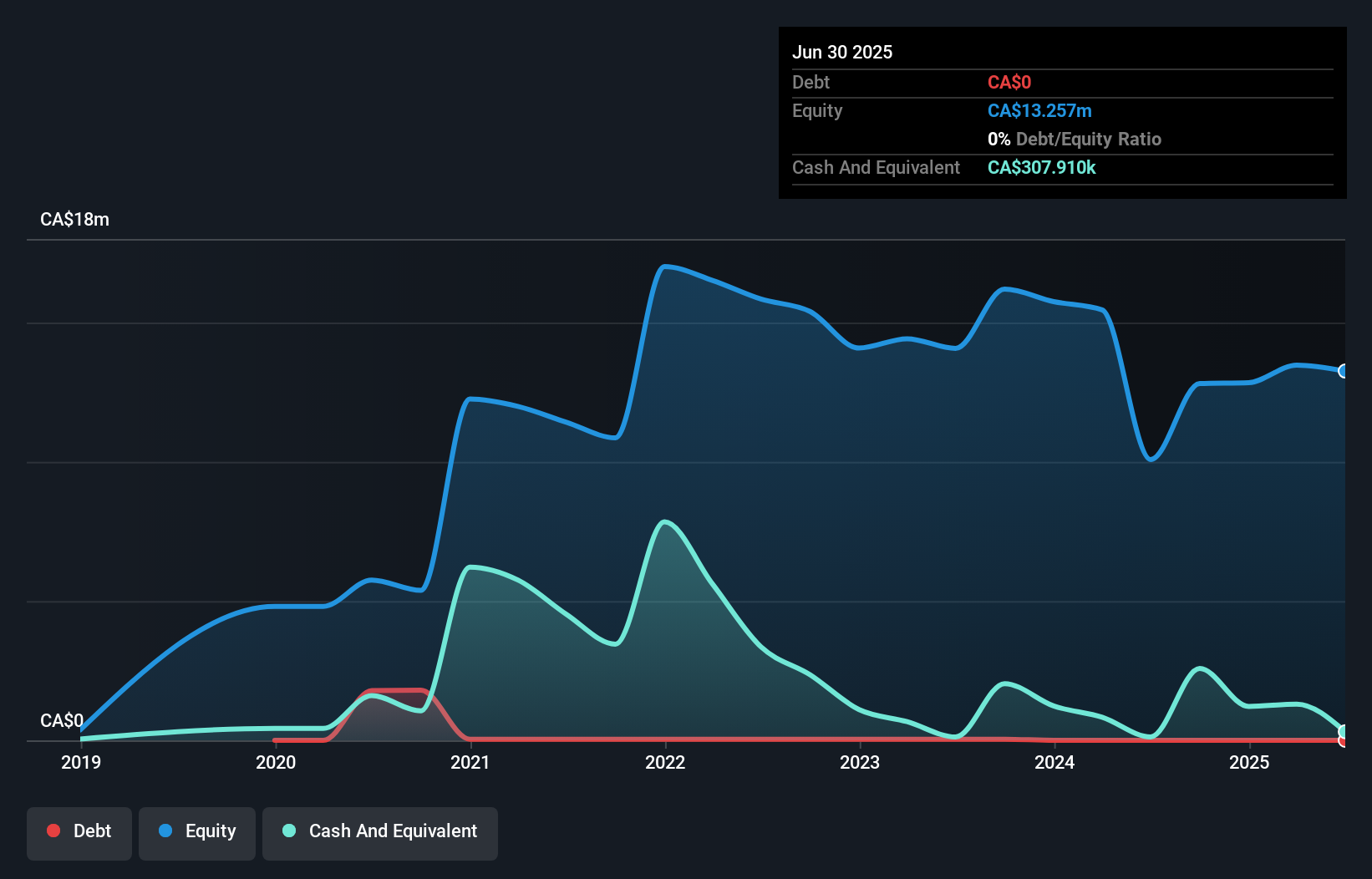Click the Cash And Equivalent tooltip row label

click(x=876, y=167)
